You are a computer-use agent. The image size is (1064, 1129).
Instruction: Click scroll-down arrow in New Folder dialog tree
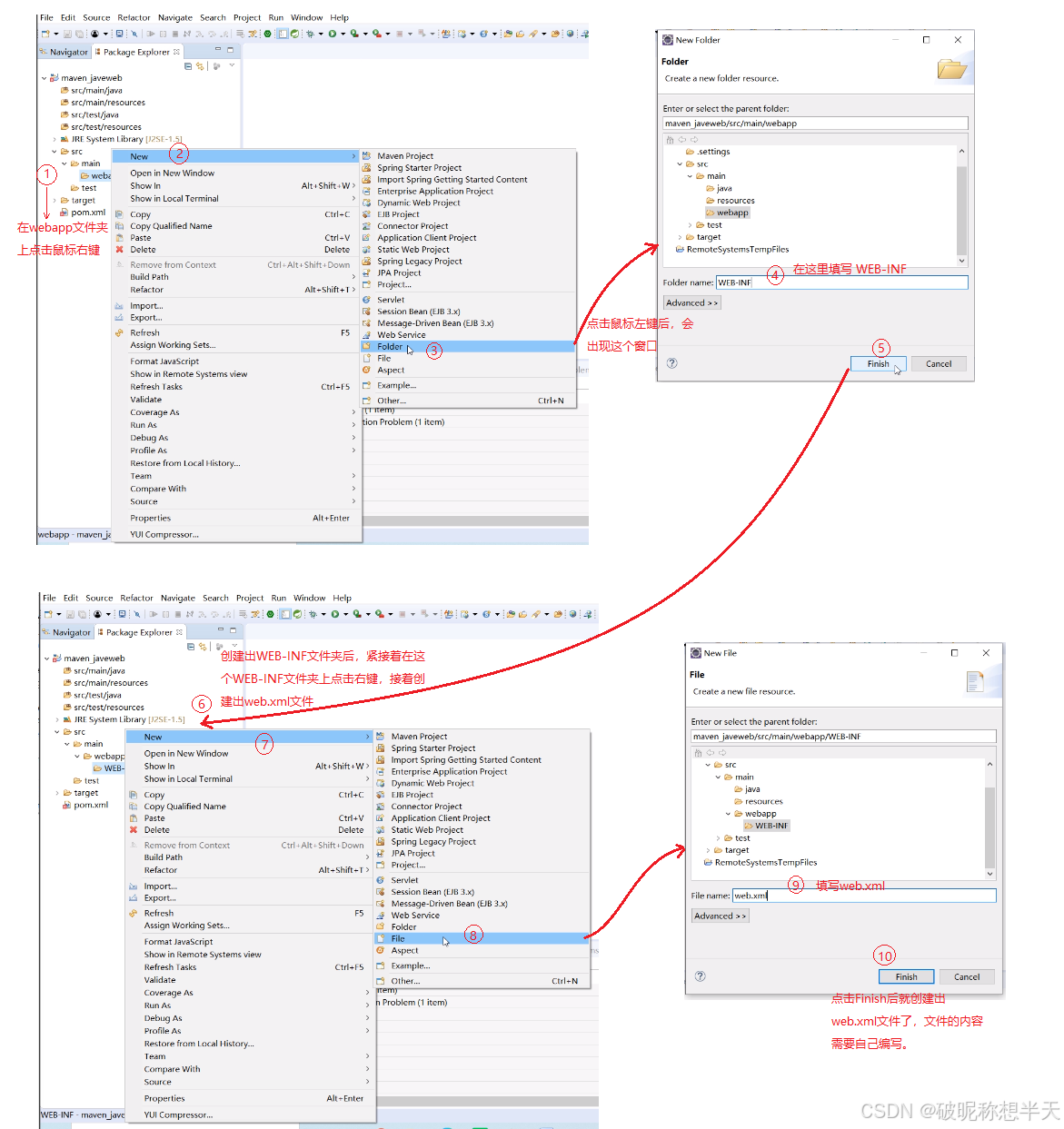[962, 261]
